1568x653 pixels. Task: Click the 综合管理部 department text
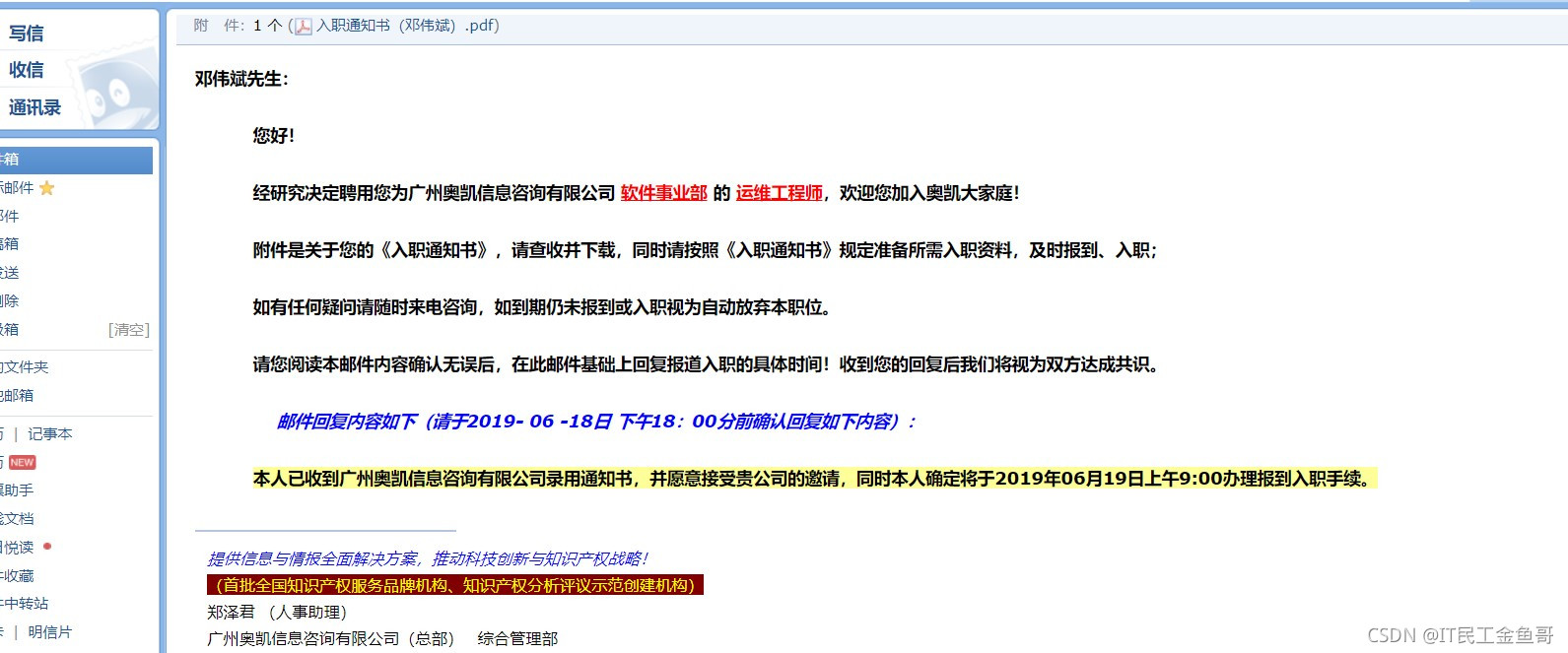coord(518,639)
